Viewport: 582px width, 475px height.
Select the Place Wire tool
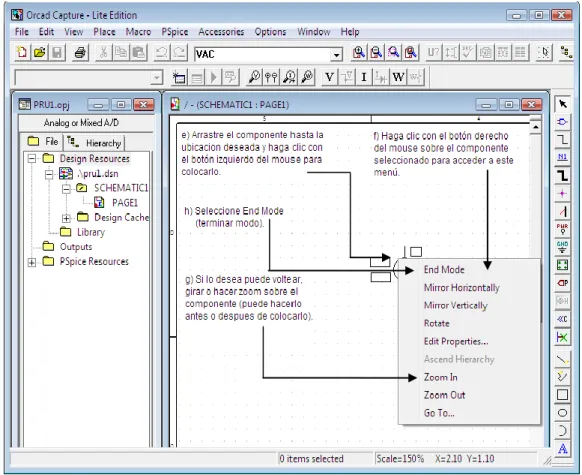(x=562, y=140)
